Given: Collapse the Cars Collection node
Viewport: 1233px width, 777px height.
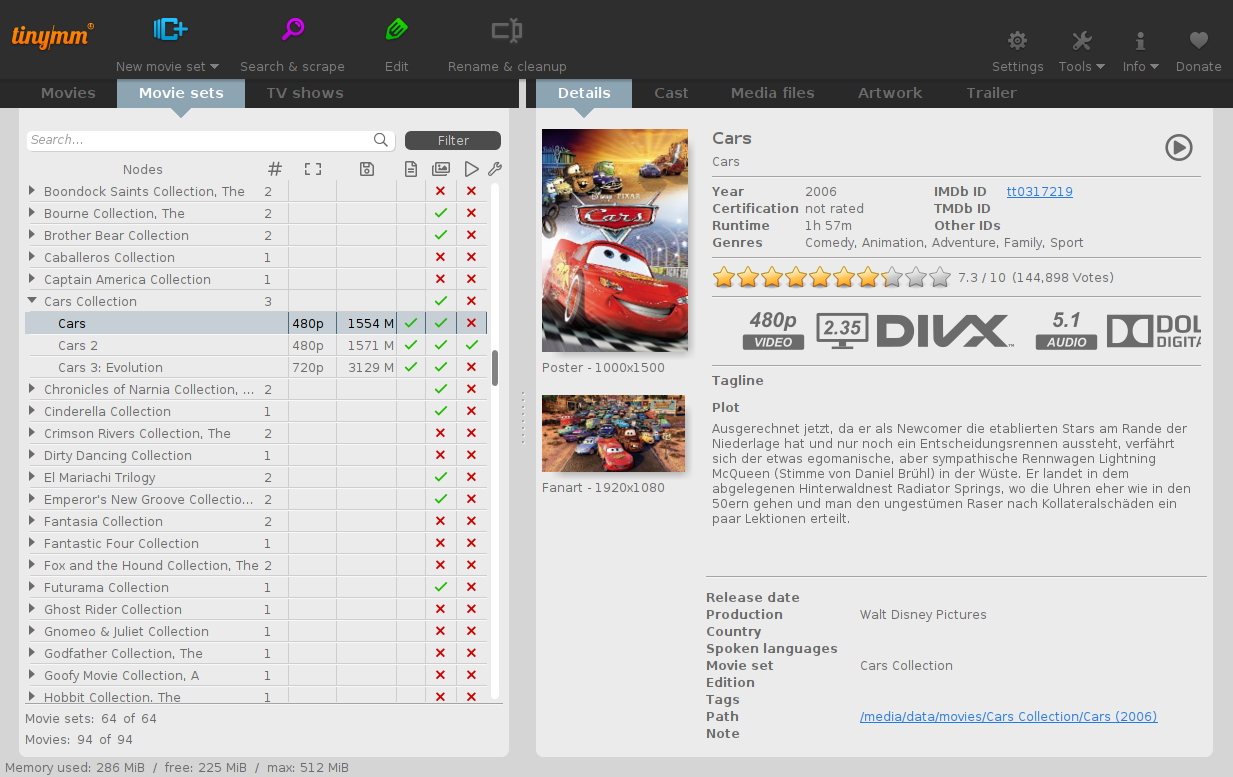Looking at the screenshot, I should coord(32,301).
